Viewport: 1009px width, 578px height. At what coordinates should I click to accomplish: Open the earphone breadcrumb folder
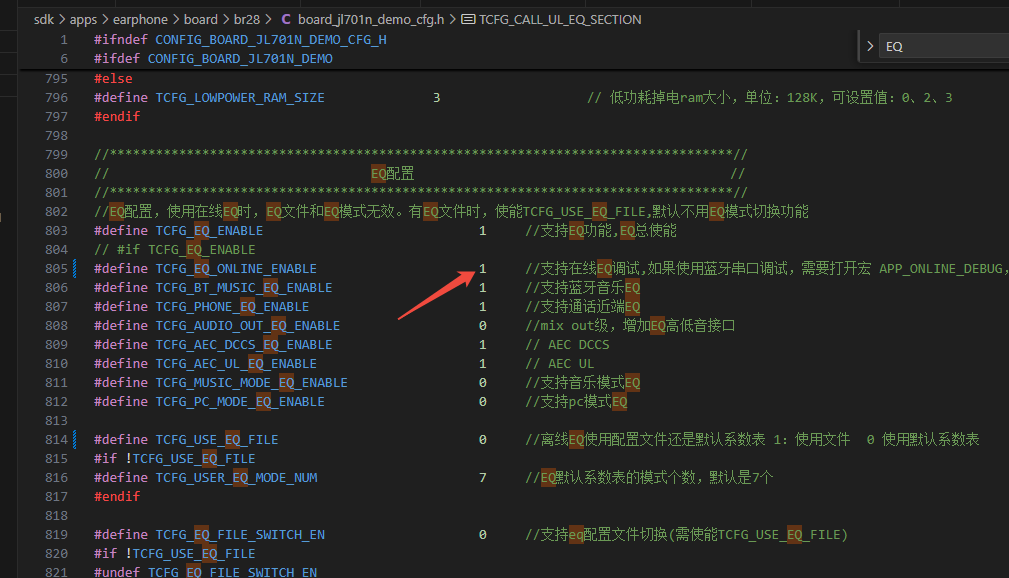pos(140,19)
